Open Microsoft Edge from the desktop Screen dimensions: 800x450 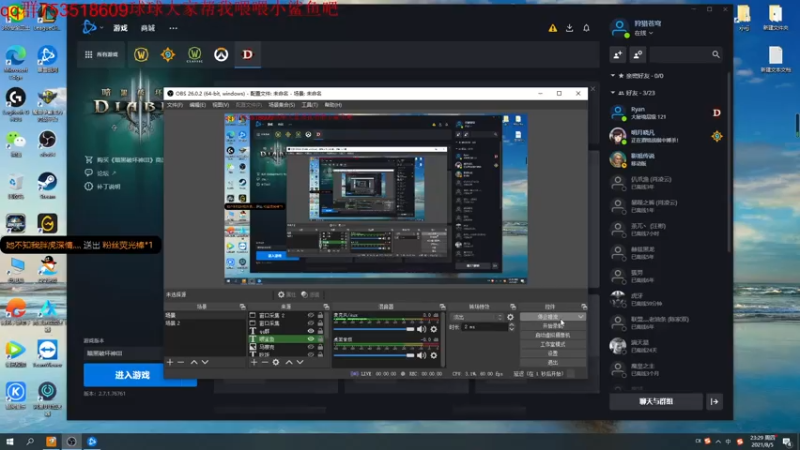tap(16, 60)
